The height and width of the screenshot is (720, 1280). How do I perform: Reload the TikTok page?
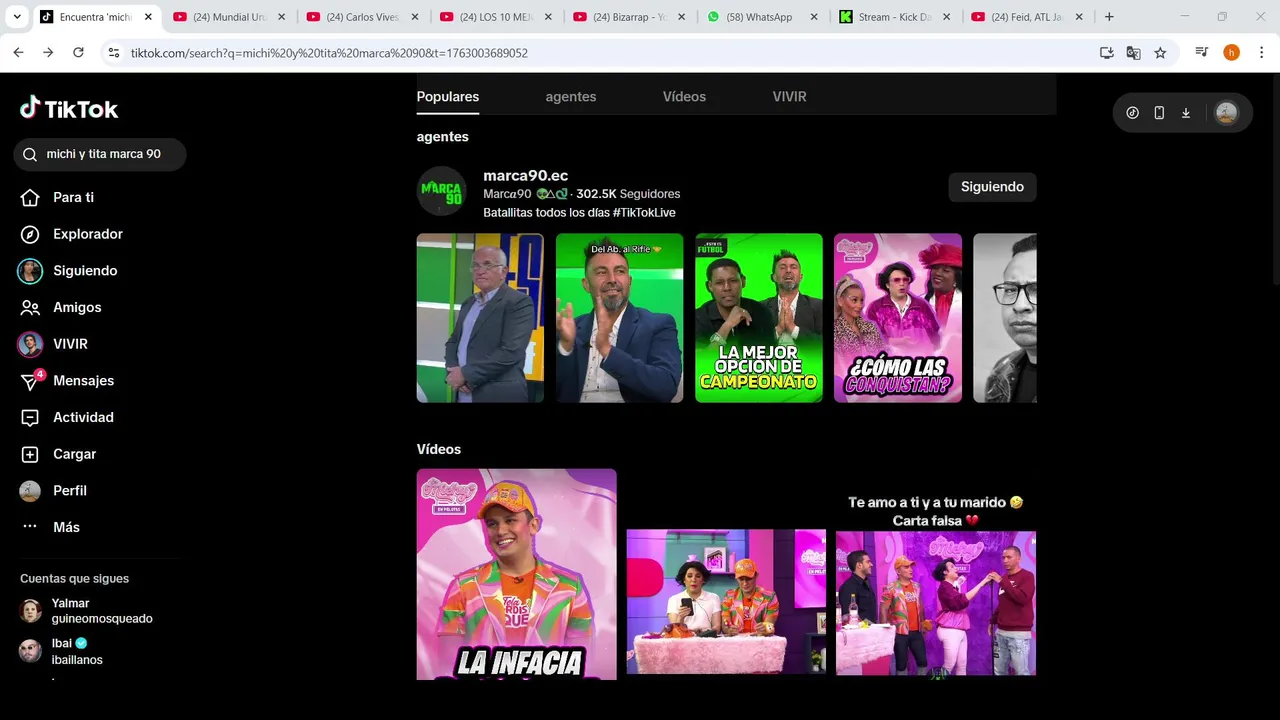click(78, 53)
